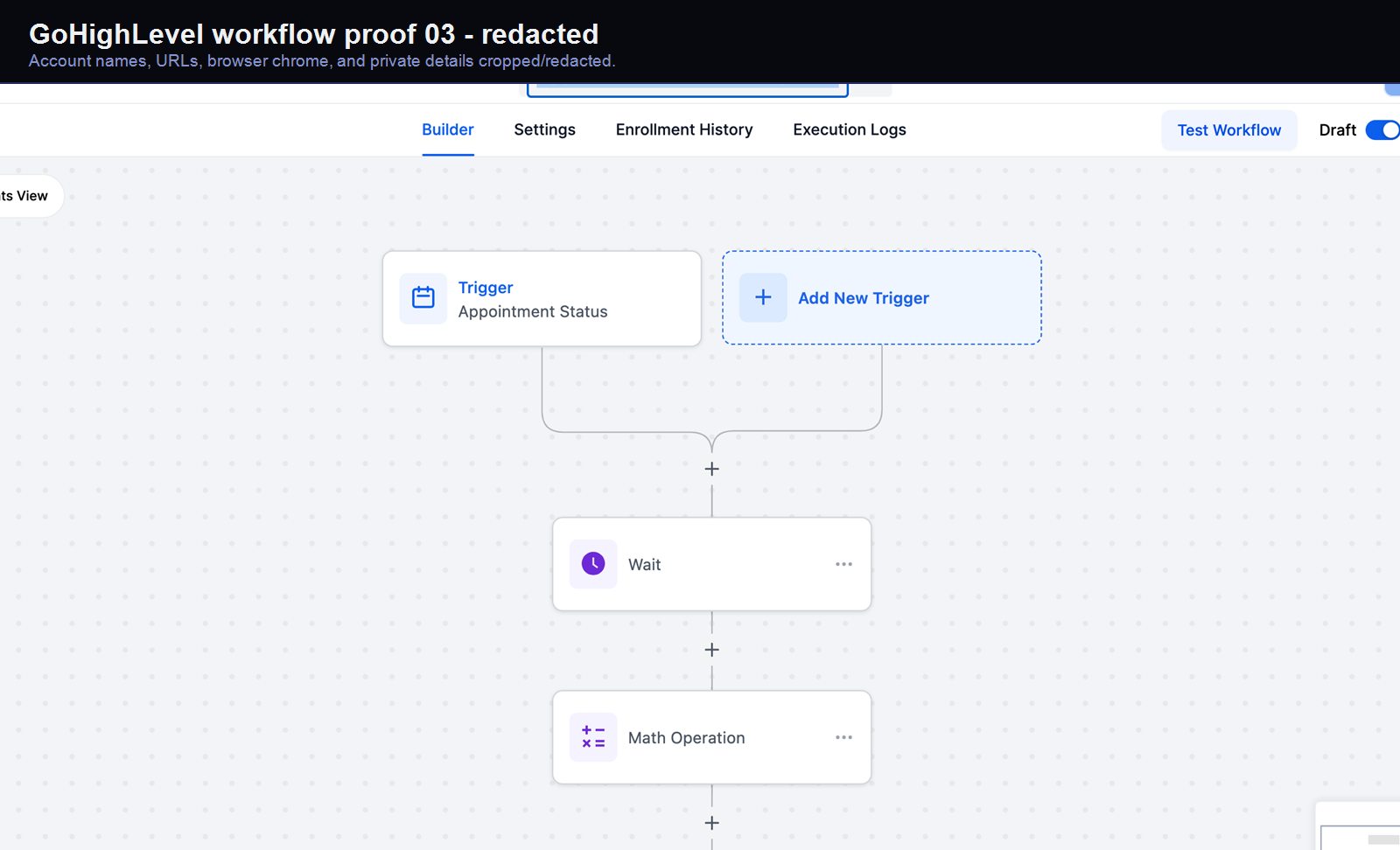
Task: Open the Appointment Status trigger card
Action: coord(542,298)
